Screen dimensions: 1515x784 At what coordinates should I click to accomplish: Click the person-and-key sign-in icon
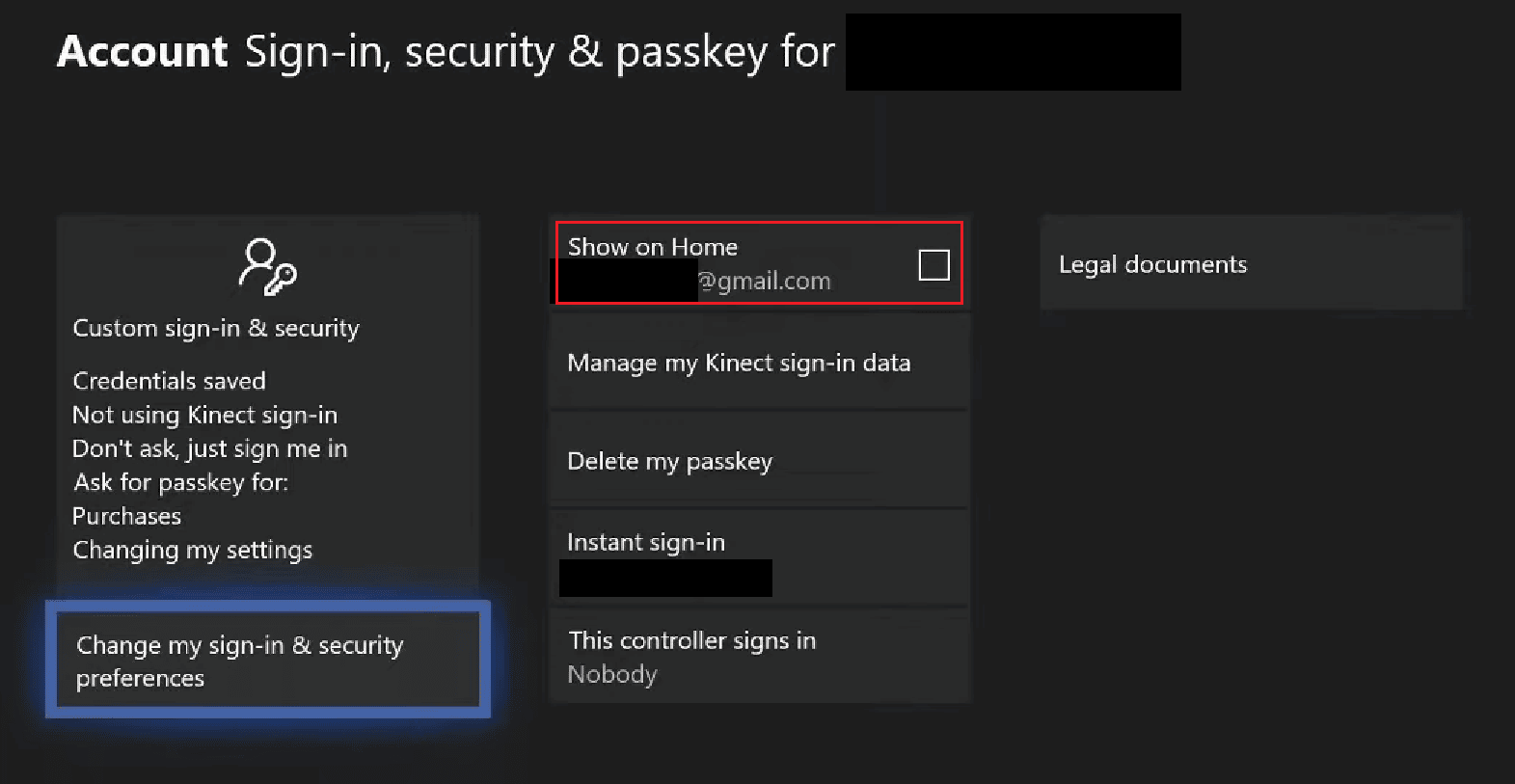(x=267, y=266)
